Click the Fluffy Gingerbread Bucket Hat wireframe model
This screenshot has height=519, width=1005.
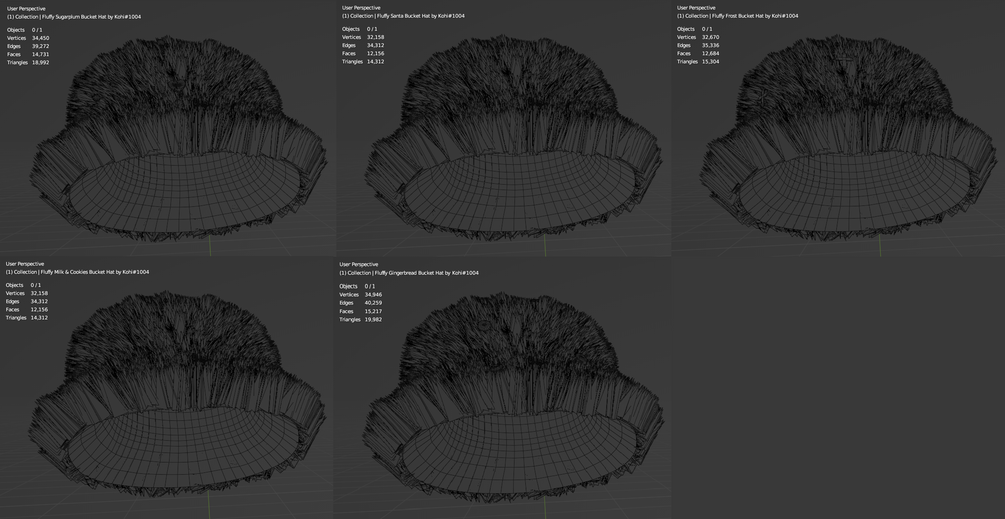click(x=513, y=397)
